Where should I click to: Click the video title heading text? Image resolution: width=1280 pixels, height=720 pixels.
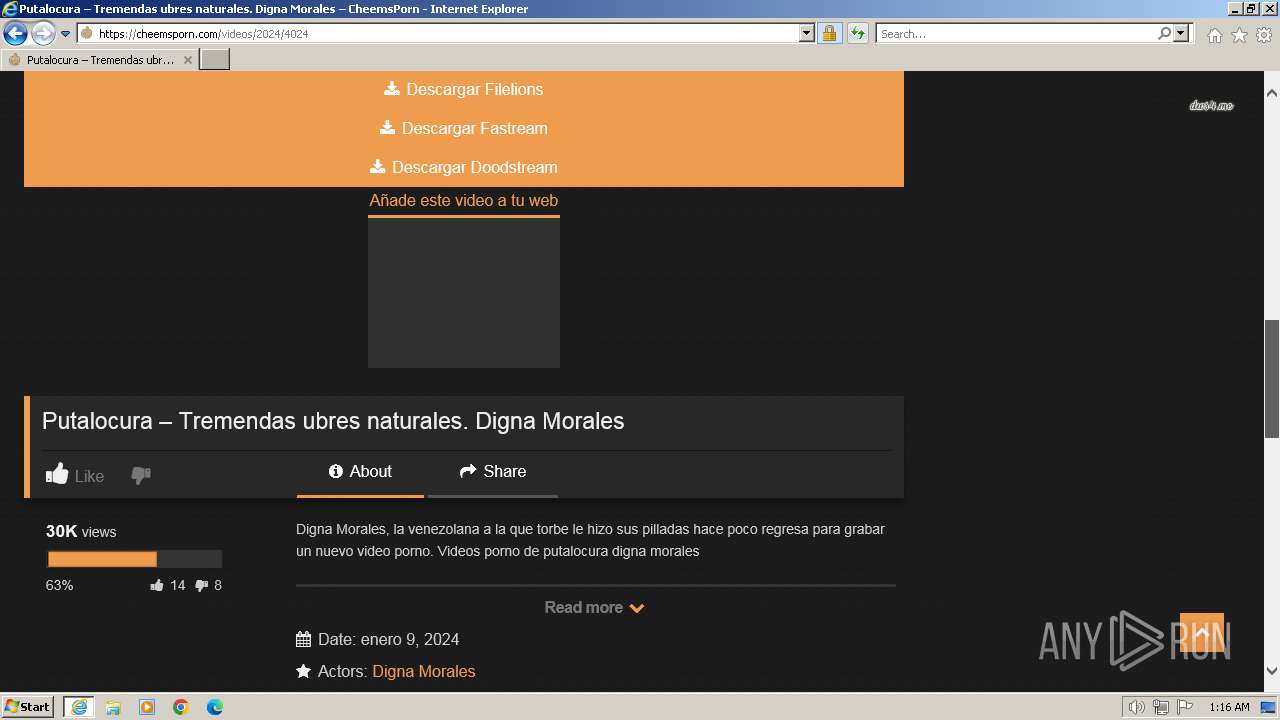333,421
